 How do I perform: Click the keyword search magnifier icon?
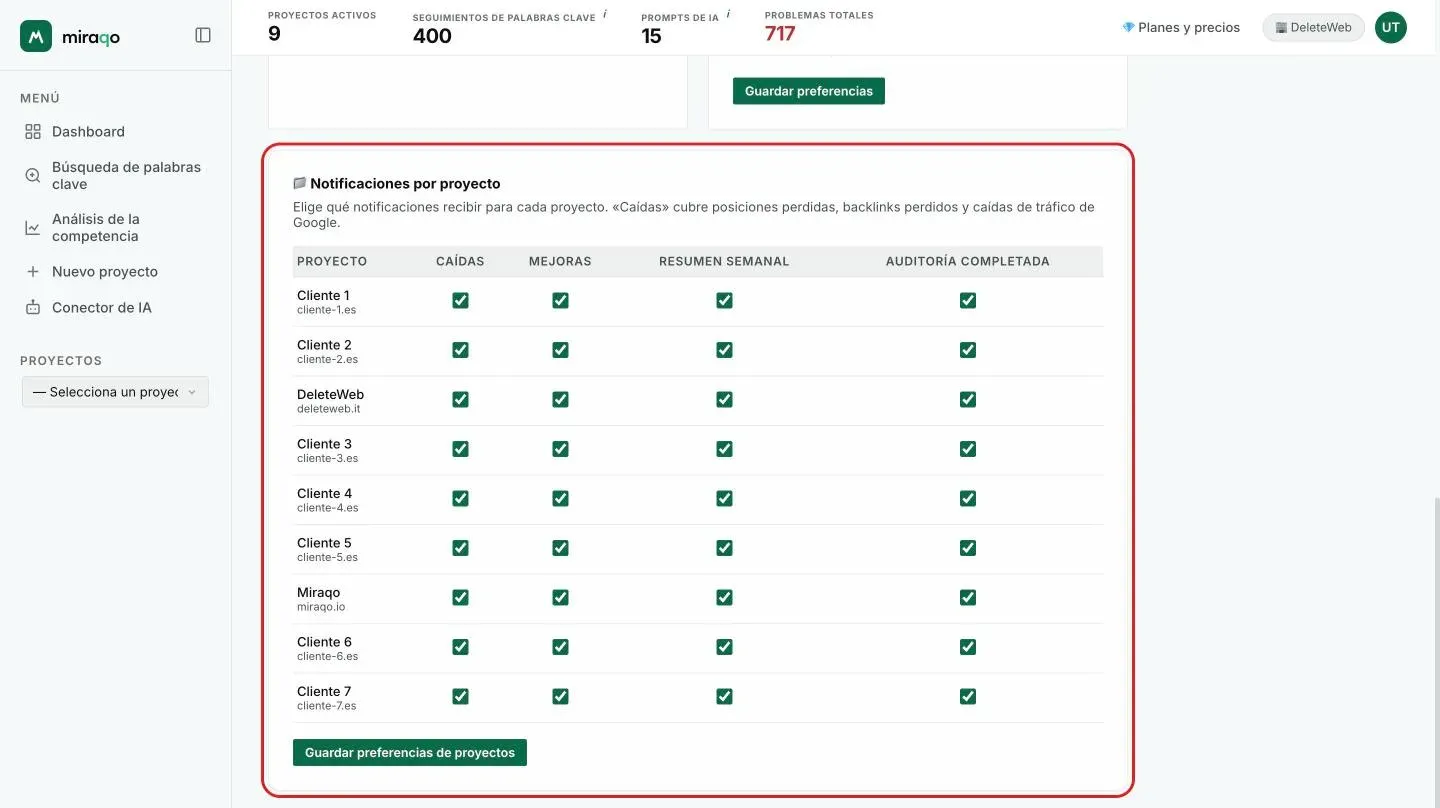point(33,175)
